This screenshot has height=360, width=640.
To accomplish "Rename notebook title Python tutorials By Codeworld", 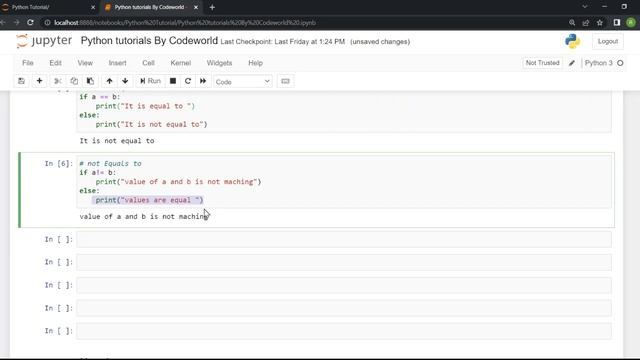I will coord(149,41).
